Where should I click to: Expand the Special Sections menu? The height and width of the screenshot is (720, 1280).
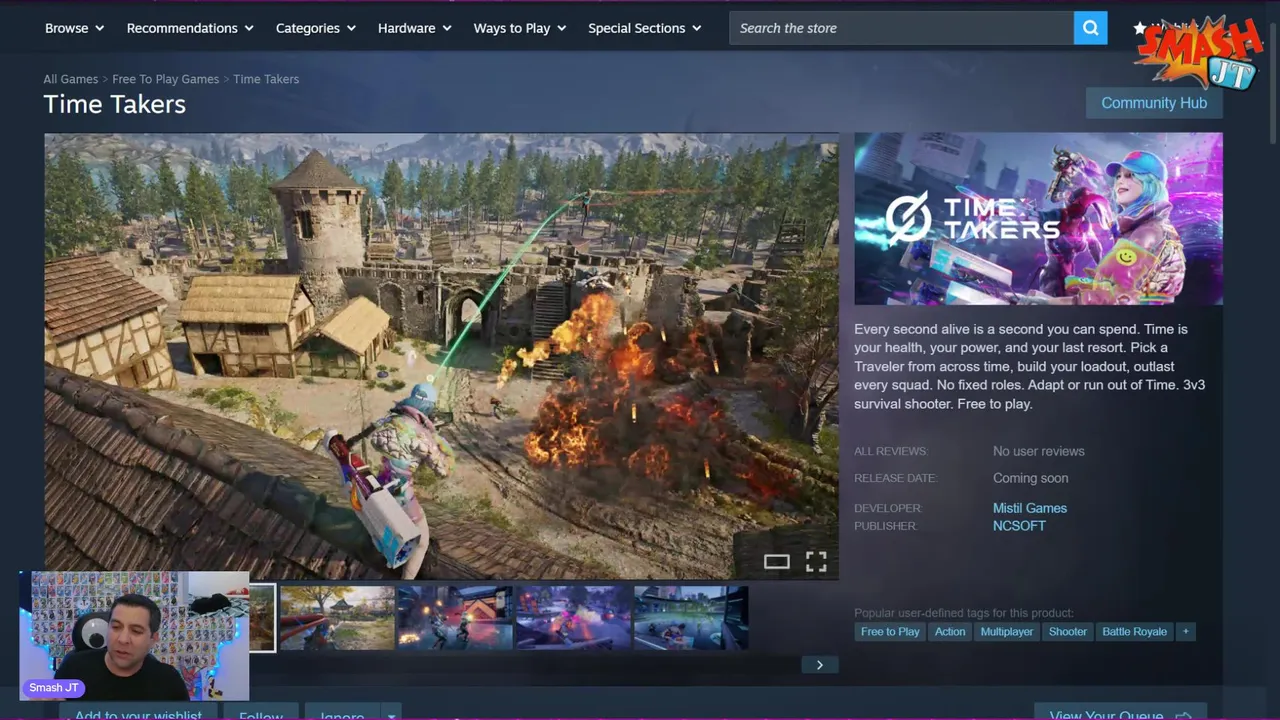click(645, 28)
